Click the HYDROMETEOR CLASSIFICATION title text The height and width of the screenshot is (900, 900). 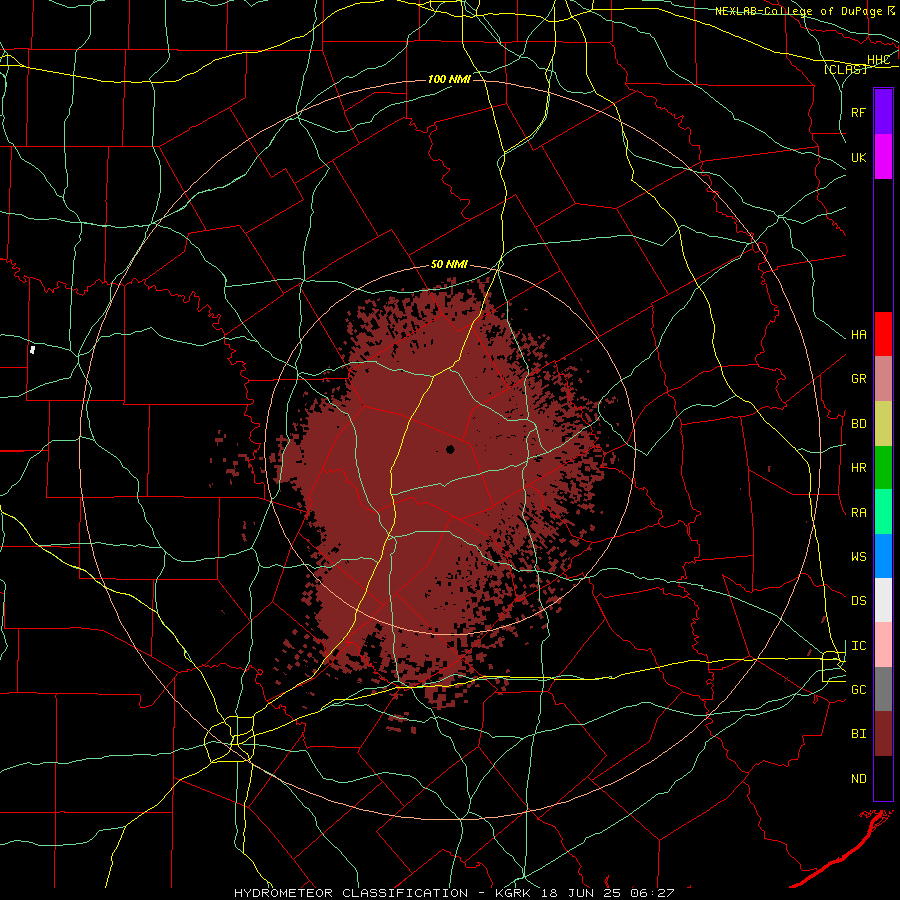tap(351, 893)
